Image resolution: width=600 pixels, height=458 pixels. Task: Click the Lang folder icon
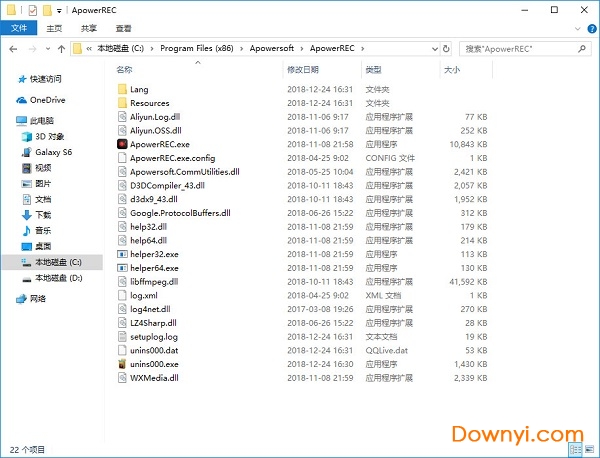[122, 89]
